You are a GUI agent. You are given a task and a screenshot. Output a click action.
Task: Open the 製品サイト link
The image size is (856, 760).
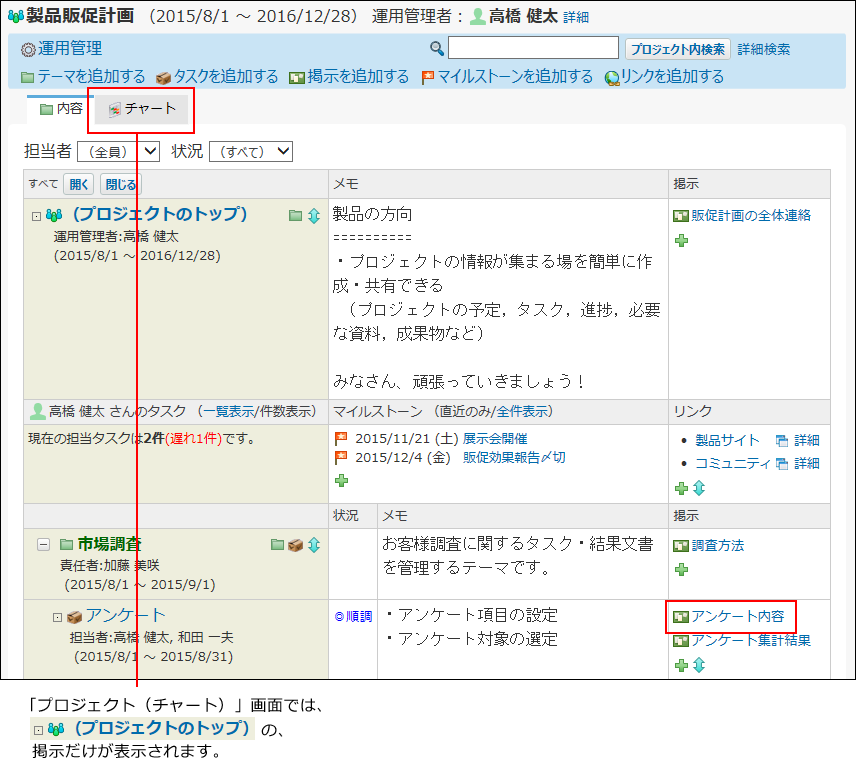(727, 440)
